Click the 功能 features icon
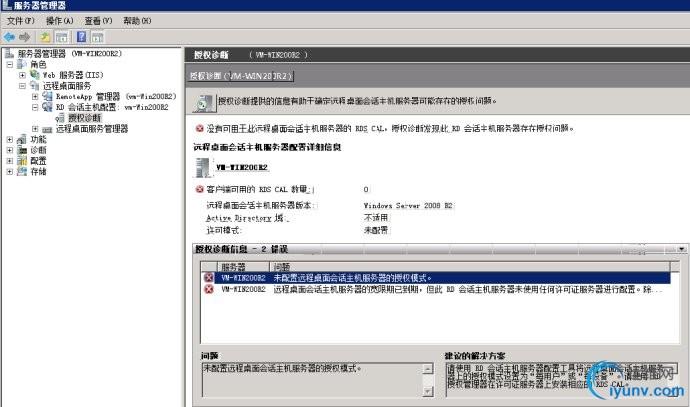This screenshot has width=690, height=407. [x=22, y=139]
